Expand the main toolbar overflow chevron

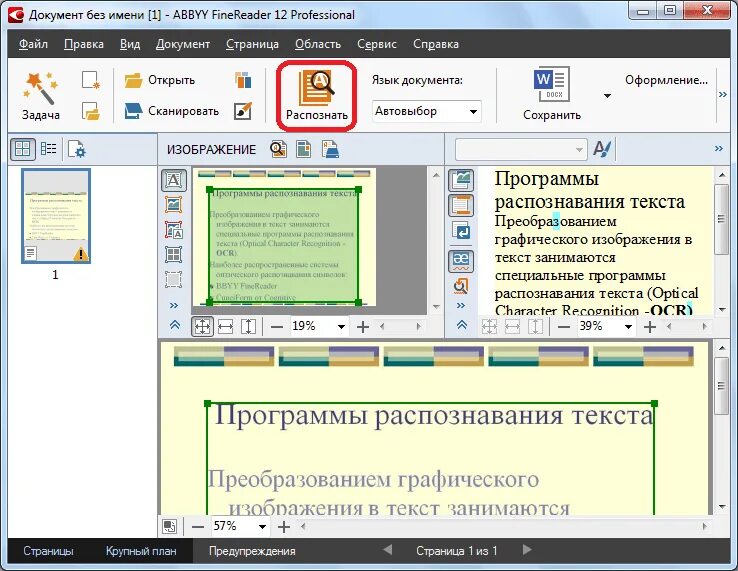click(x=722, y=95)
